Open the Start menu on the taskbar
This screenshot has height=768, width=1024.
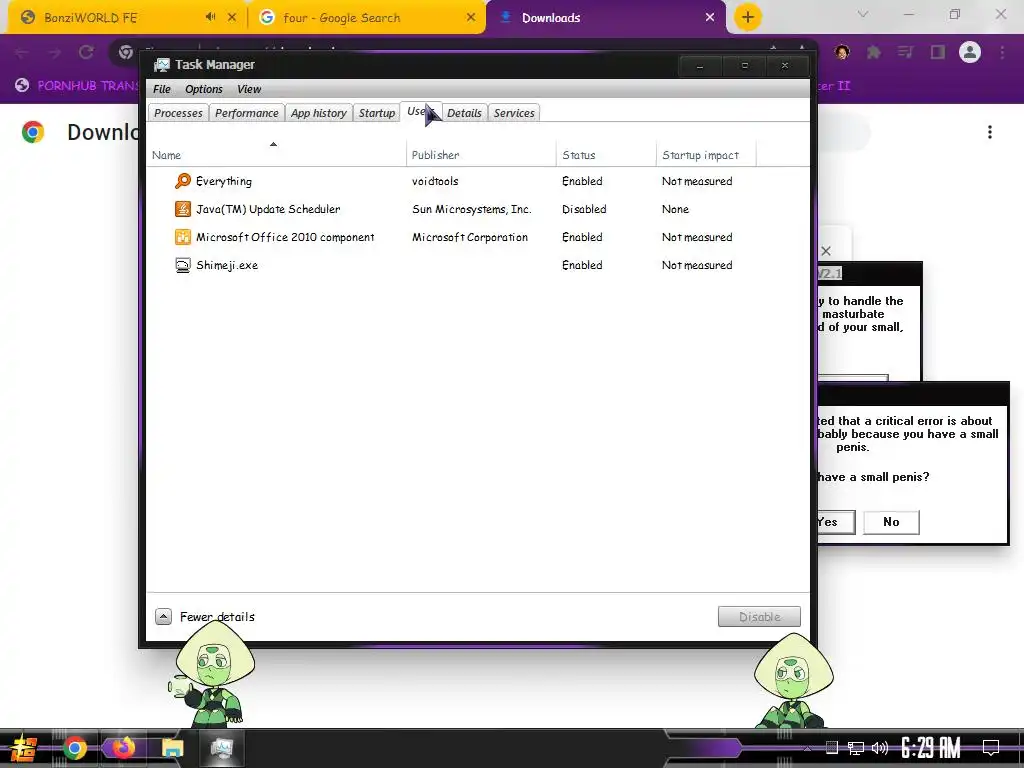[23, 748]
